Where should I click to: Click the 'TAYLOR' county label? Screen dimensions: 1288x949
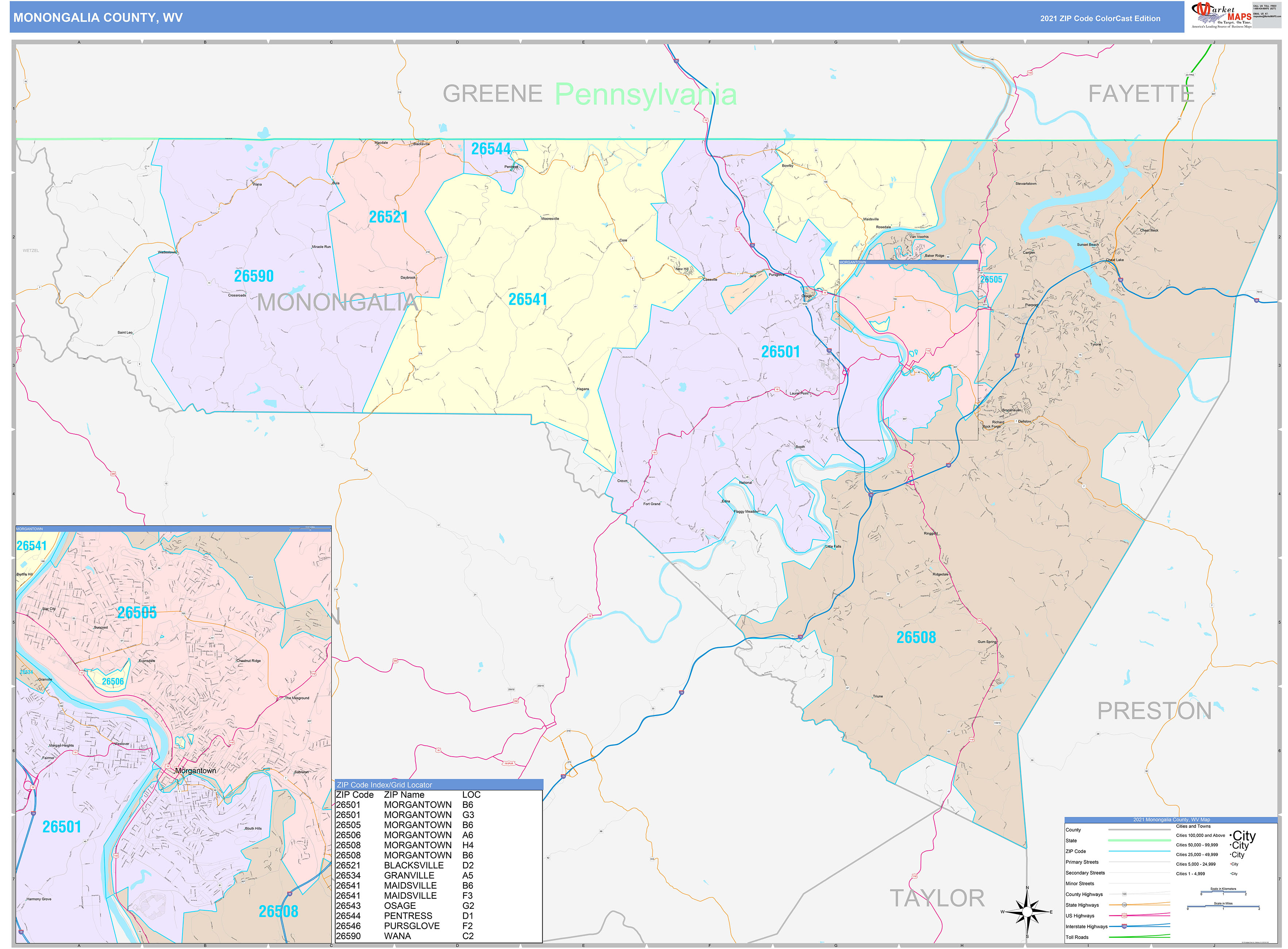click(x=937, y=898)
